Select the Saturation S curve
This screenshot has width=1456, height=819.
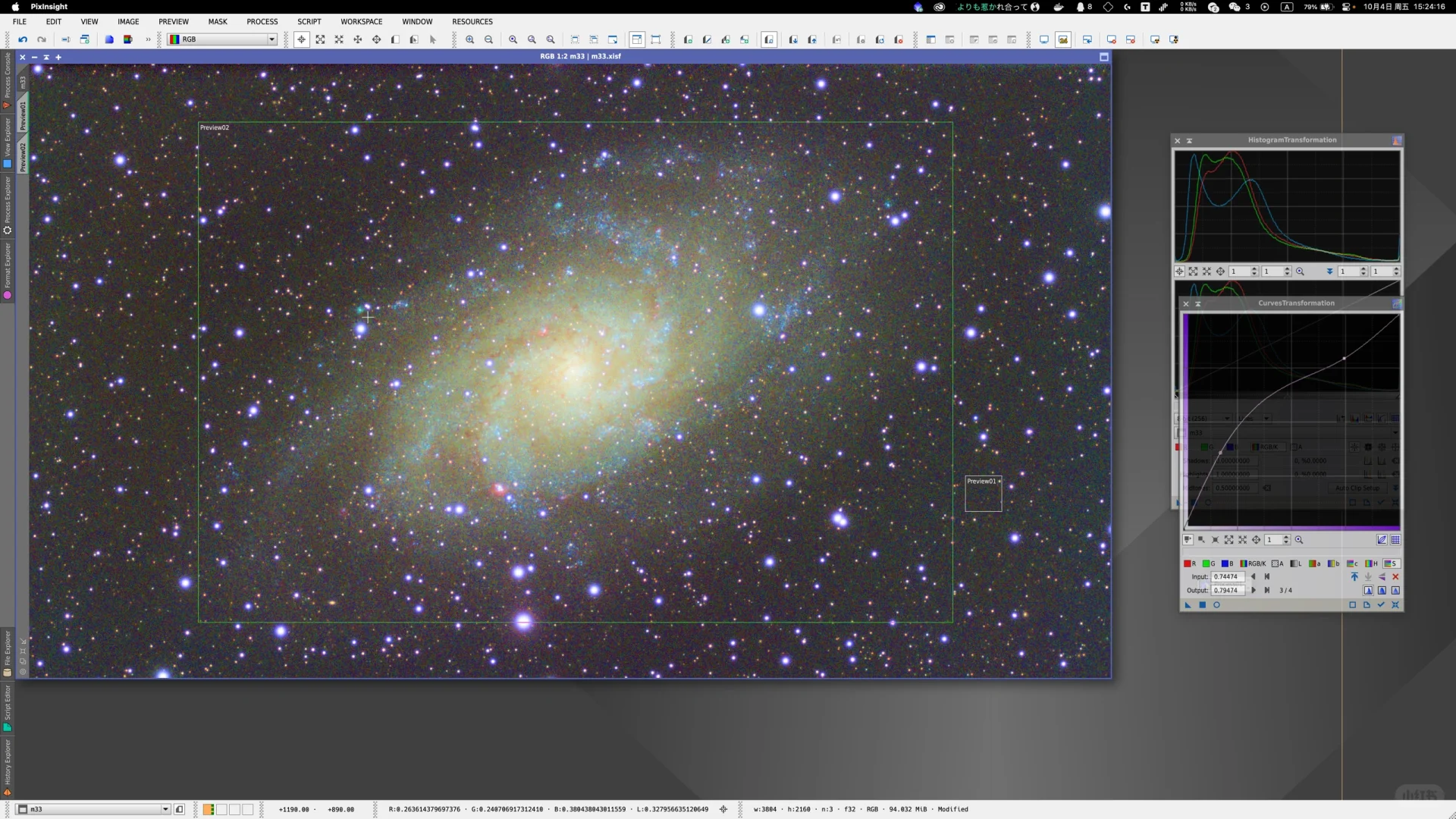pos(1391,563)
